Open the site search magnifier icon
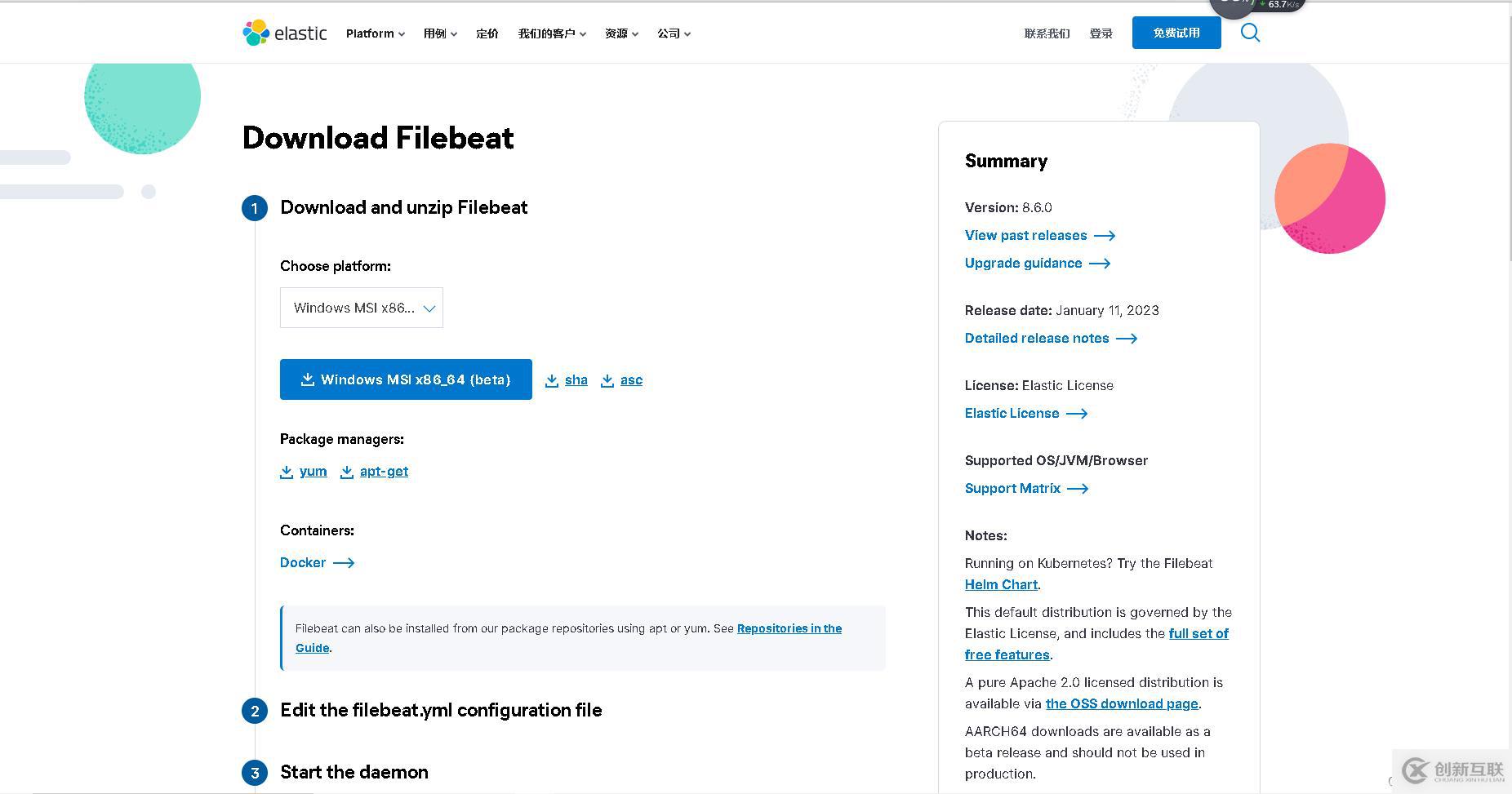Viewport: 1512px width, 794px height. [1250, 33]
